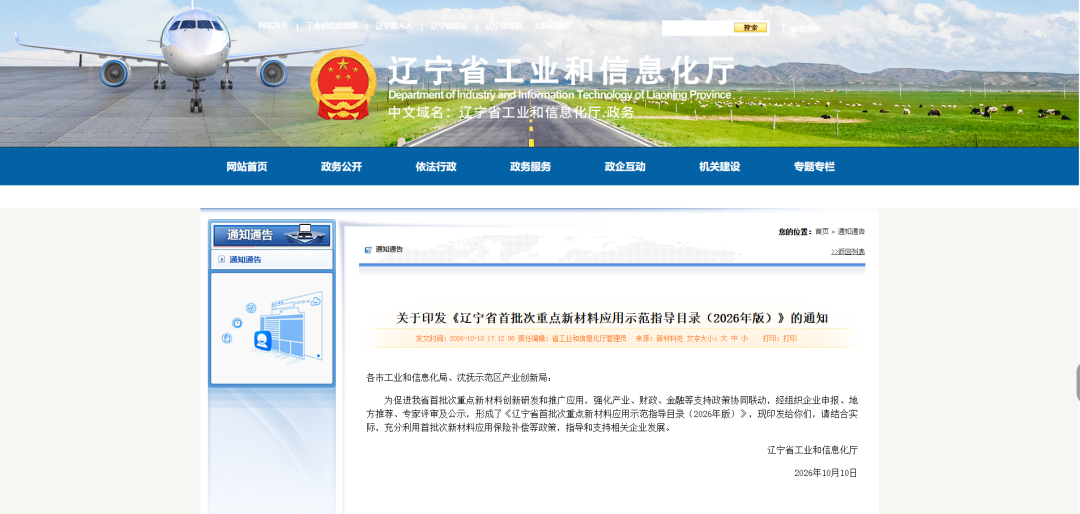This screenshot has width=1080, height=514.
Task: Click the article title 关于印发…的通知
Action: (612, 318)
